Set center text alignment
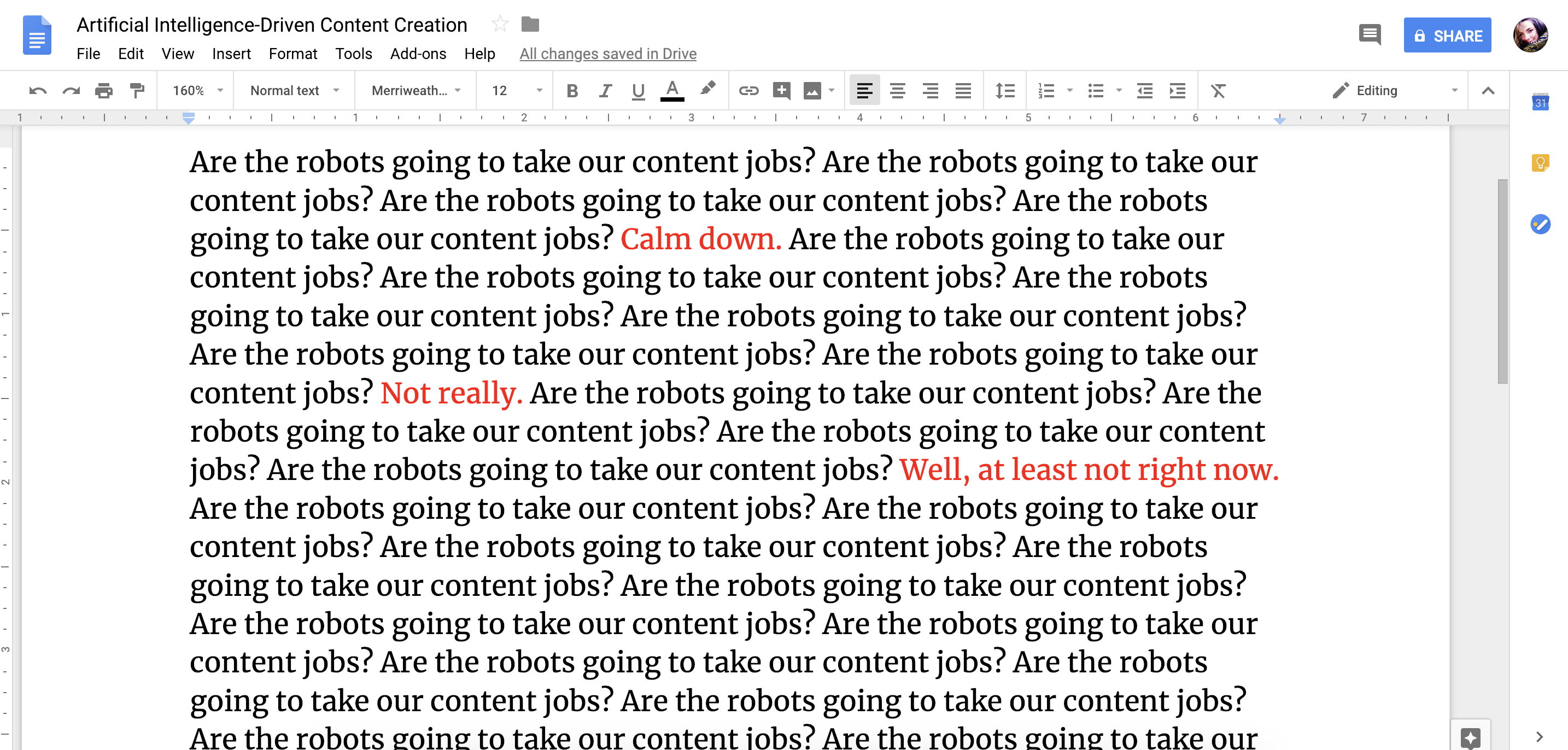Image resolution: width=1568 pixels, height=750 pixels. (897, 91)
